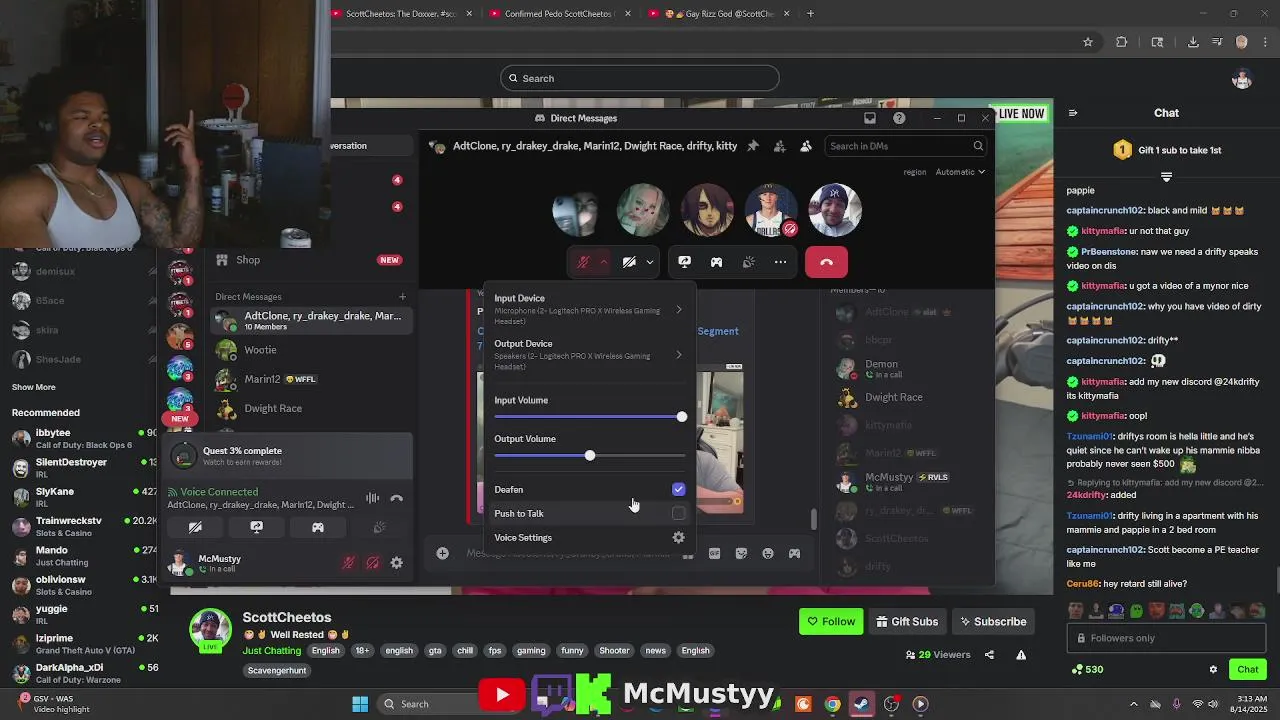The image size is (1280, 720).
Task: Adjust the Input Volume slider handle
Action: coord(682,417)
